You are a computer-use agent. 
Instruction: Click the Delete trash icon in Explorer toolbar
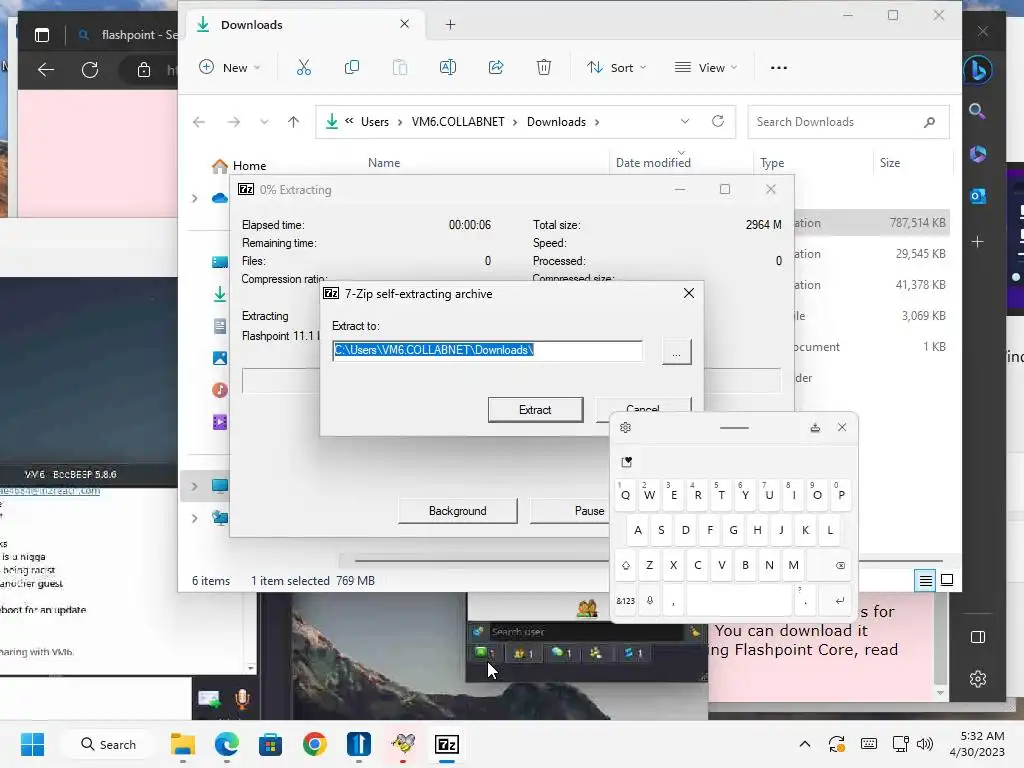543,67
